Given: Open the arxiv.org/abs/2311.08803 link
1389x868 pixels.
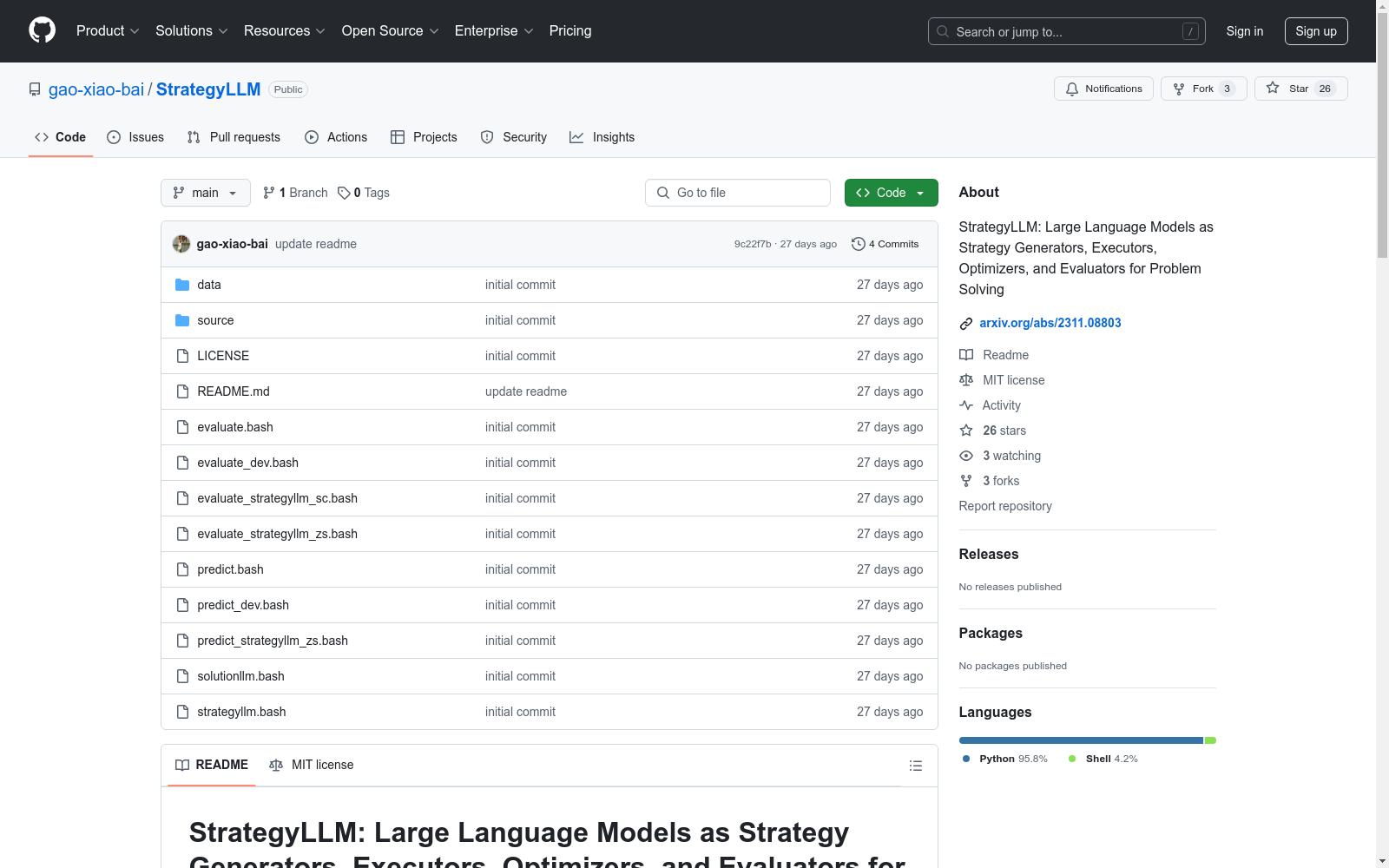Looking at the screenshot, I should tap(1050, 323).
